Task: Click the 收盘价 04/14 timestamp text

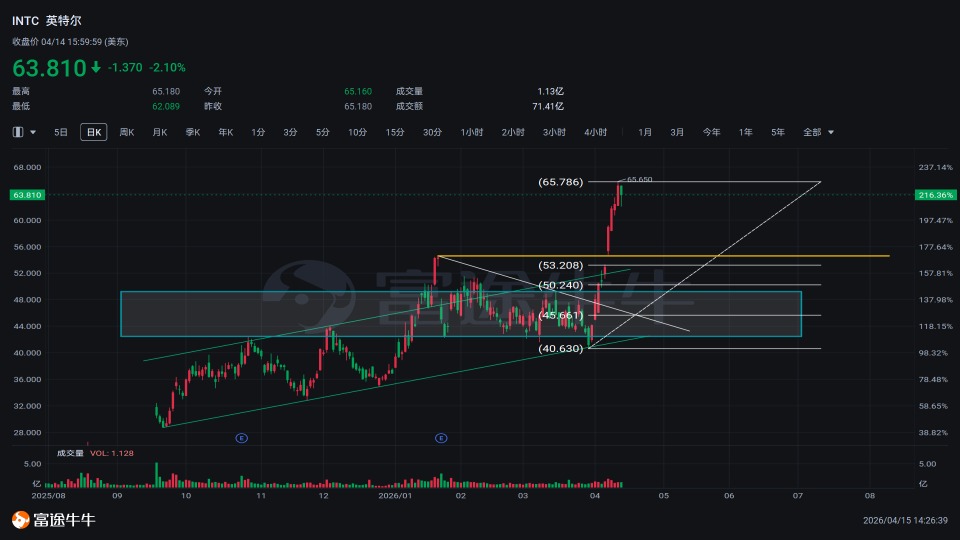Action: [70, 42]
